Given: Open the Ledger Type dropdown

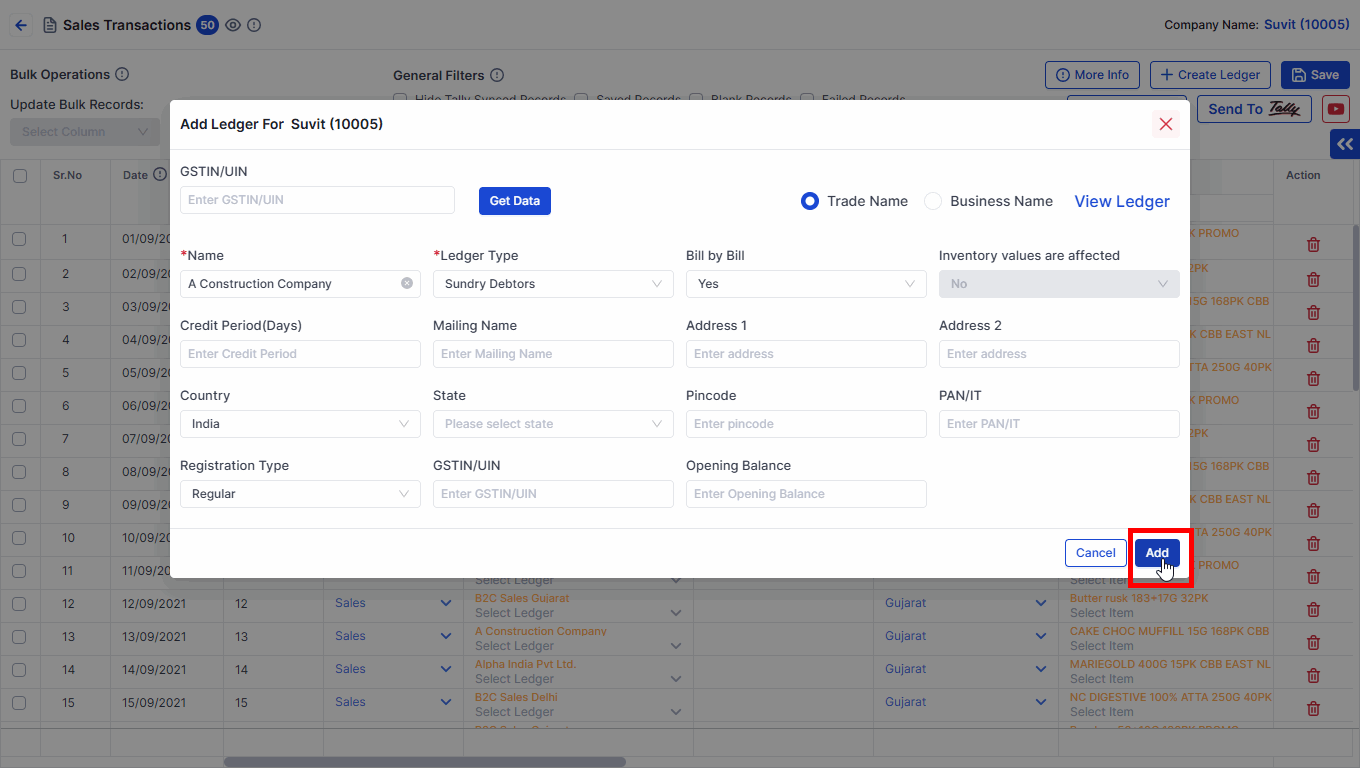Looking at the screenshot, I should click(553, 284).
